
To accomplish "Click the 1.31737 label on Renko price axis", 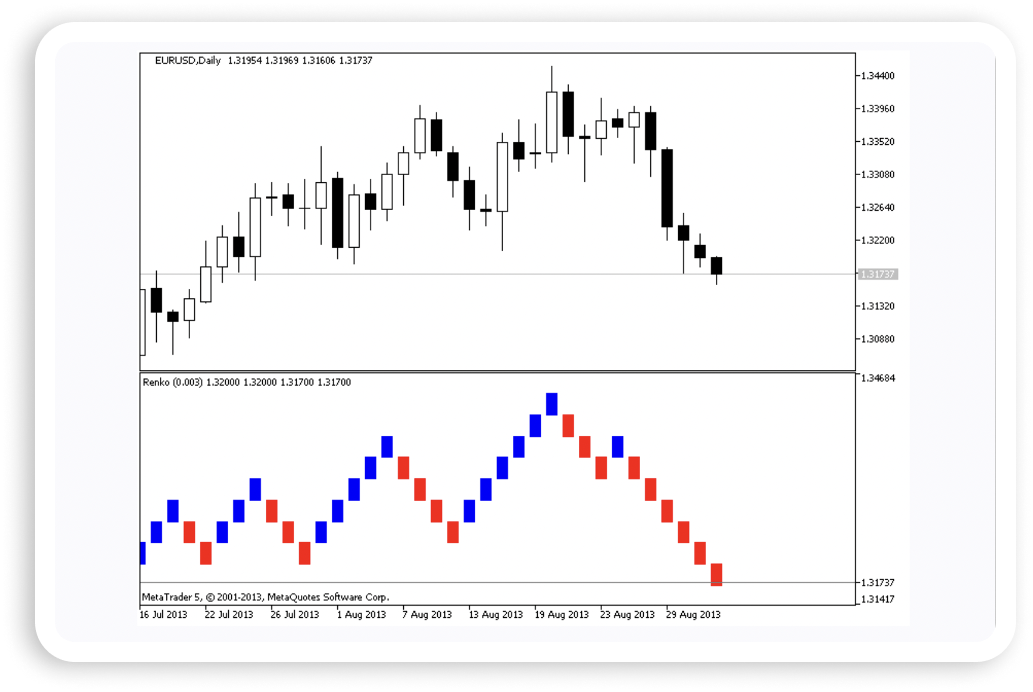I will coord(877,582).
